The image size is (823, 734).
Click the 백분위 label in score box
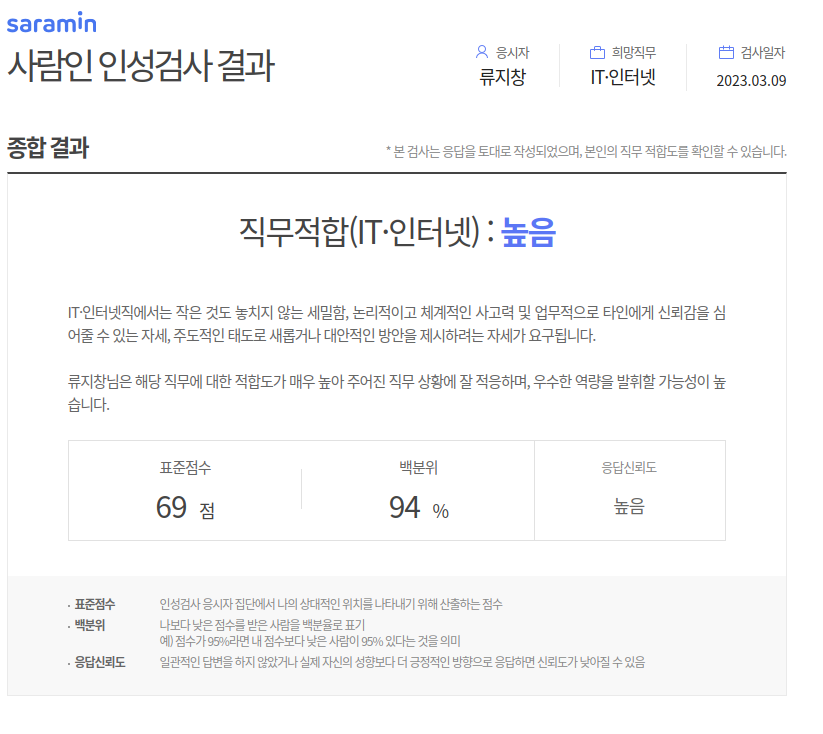click(418, 467)
